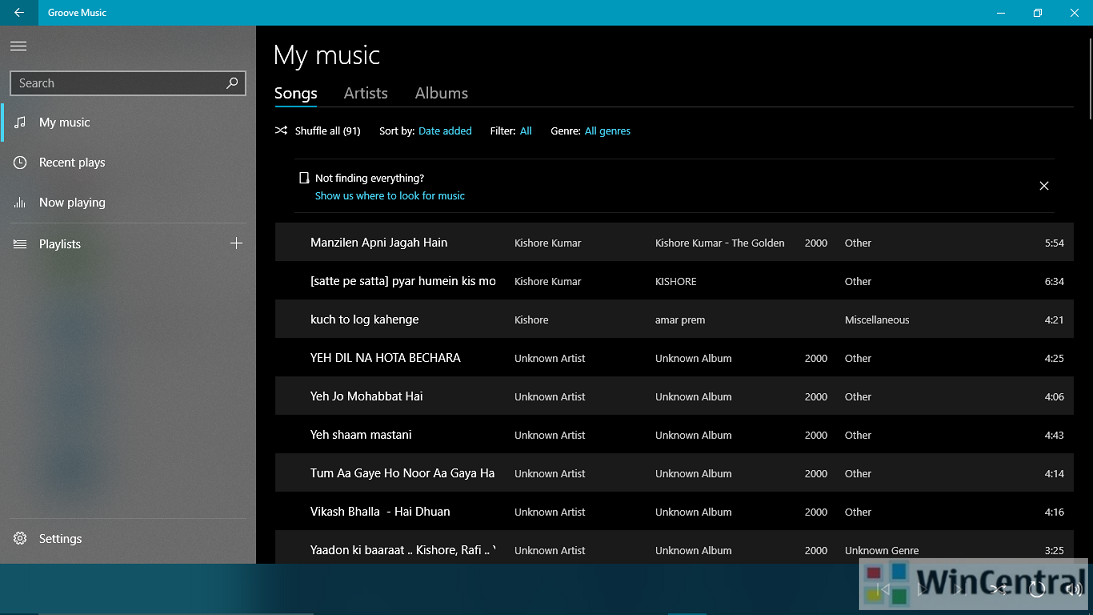Screen dimensions: 1093x615
Task: Toggle the repeat playback button
Action: 1037,590
